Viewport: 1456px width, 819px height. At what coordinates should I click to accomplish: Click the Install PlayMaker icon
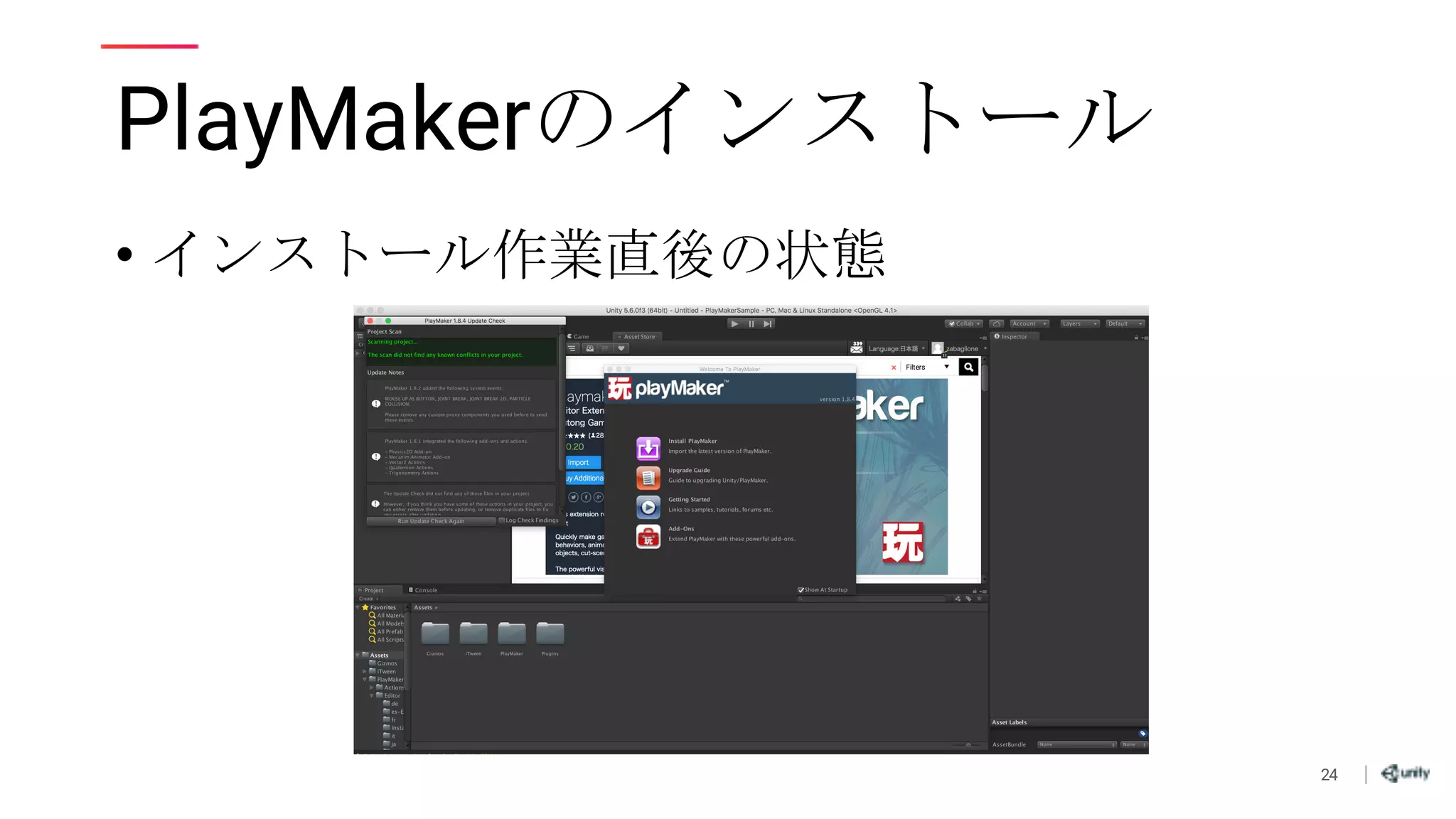coord(648,448)
